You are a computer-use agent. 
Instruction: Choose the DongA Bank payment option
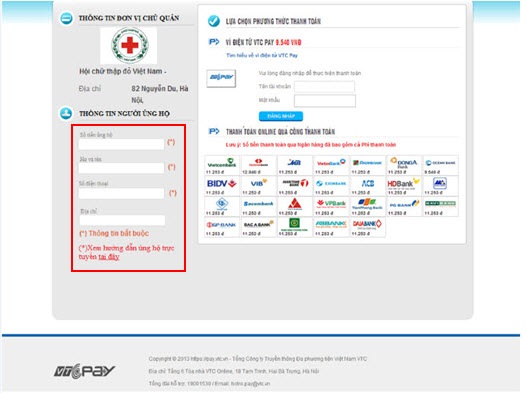[404, 165]
